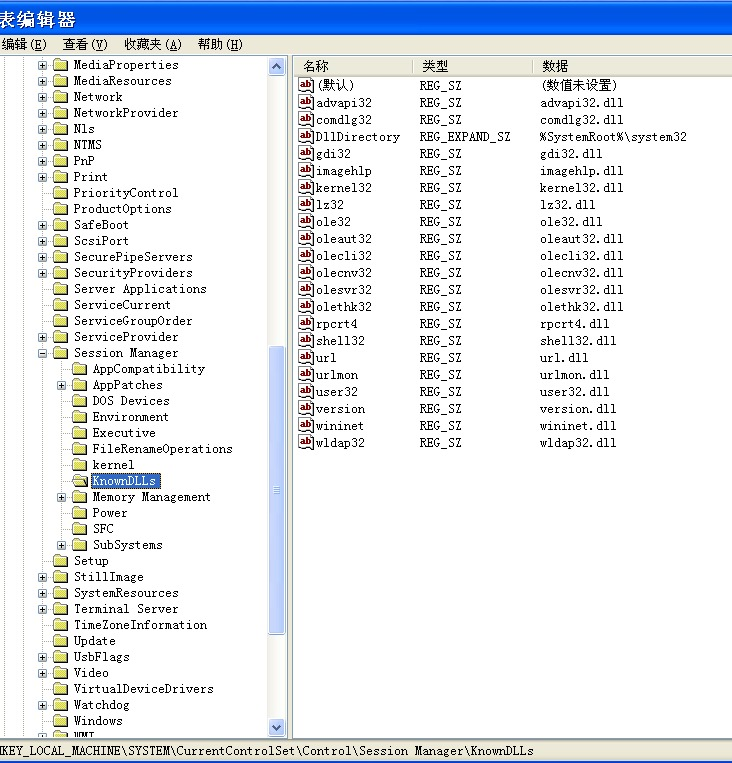Click the KnownDLLs open folder icon
Viewport: 732px width, 763px height.
(x=79, y=481)
